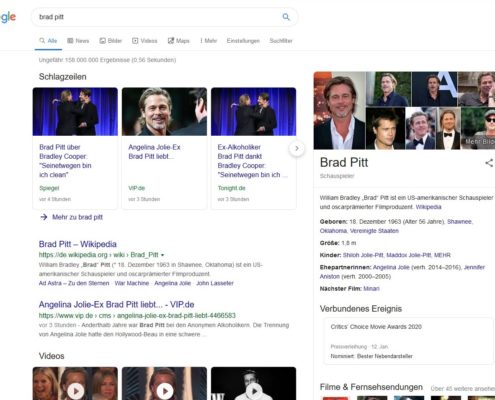495x400 pixels.
Task: Click the results count text Ungefähr 158.000.000
Action: 107,60
